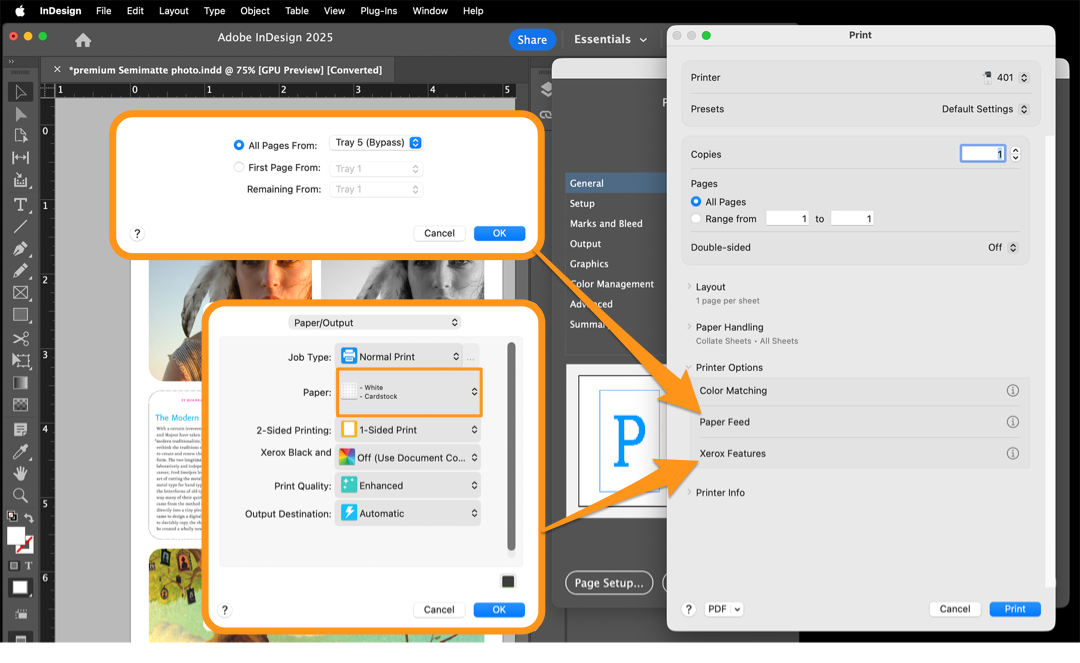Open the Paper/Output pane dropdown
The height and width of the screenshot is (663, 1080).
click(375, 323)
